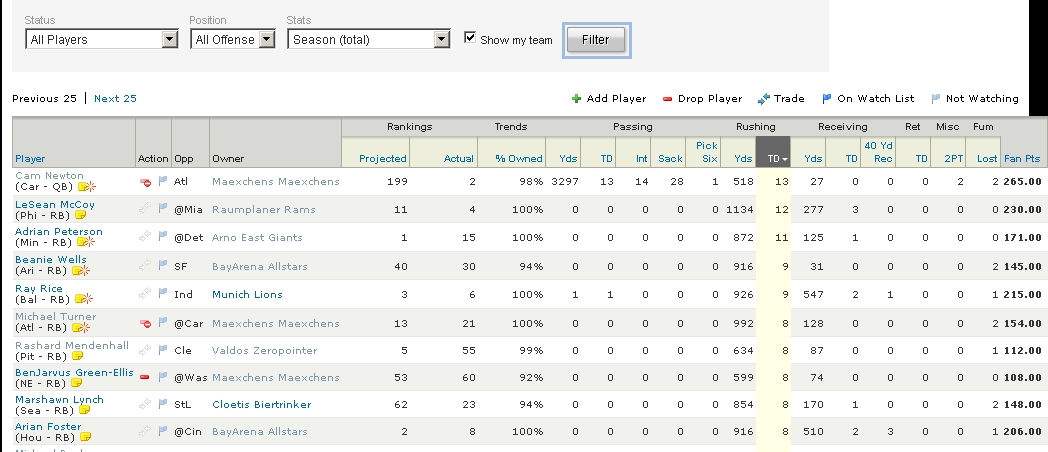Click the trade icon for Adrian Peterson
This screenshot has width=1048, height=452.
(x=145, y=238)
